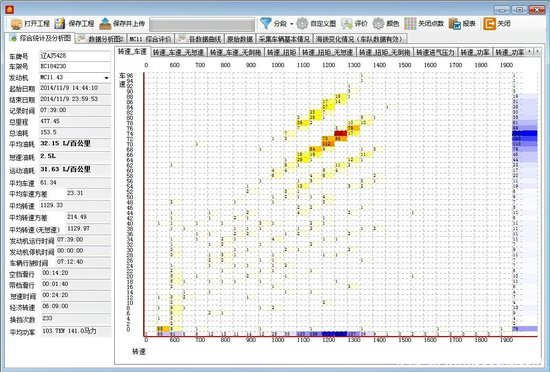Screen dimensions: 550x372
Task: Open the 颜色 color settings icon
Action: [x=378, y=23]
